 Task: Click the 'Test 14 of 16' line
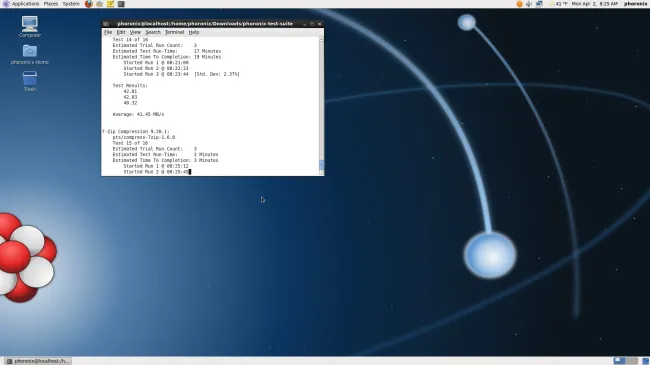point(130,40)
